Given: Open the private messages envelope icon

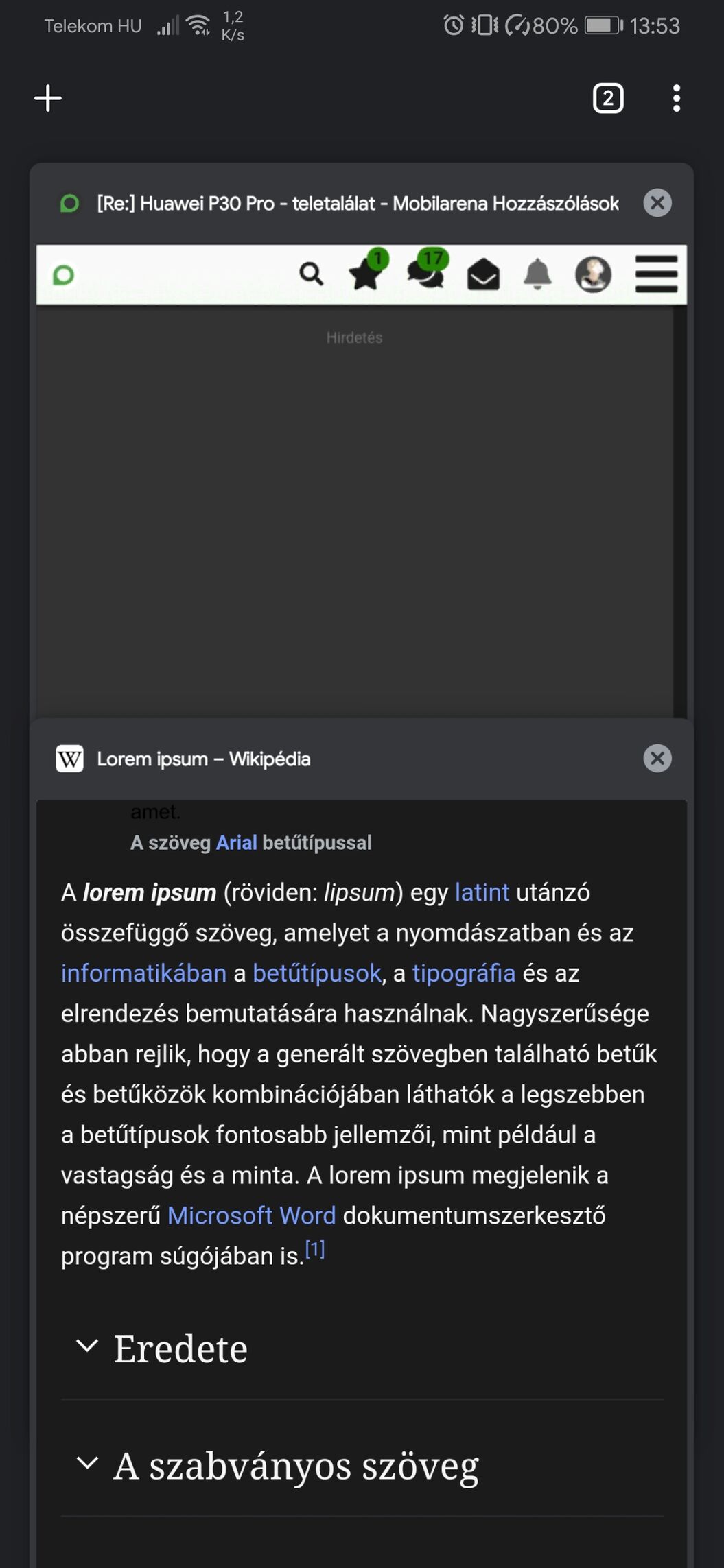Looking at the screenshot, I should click(483, 274).
